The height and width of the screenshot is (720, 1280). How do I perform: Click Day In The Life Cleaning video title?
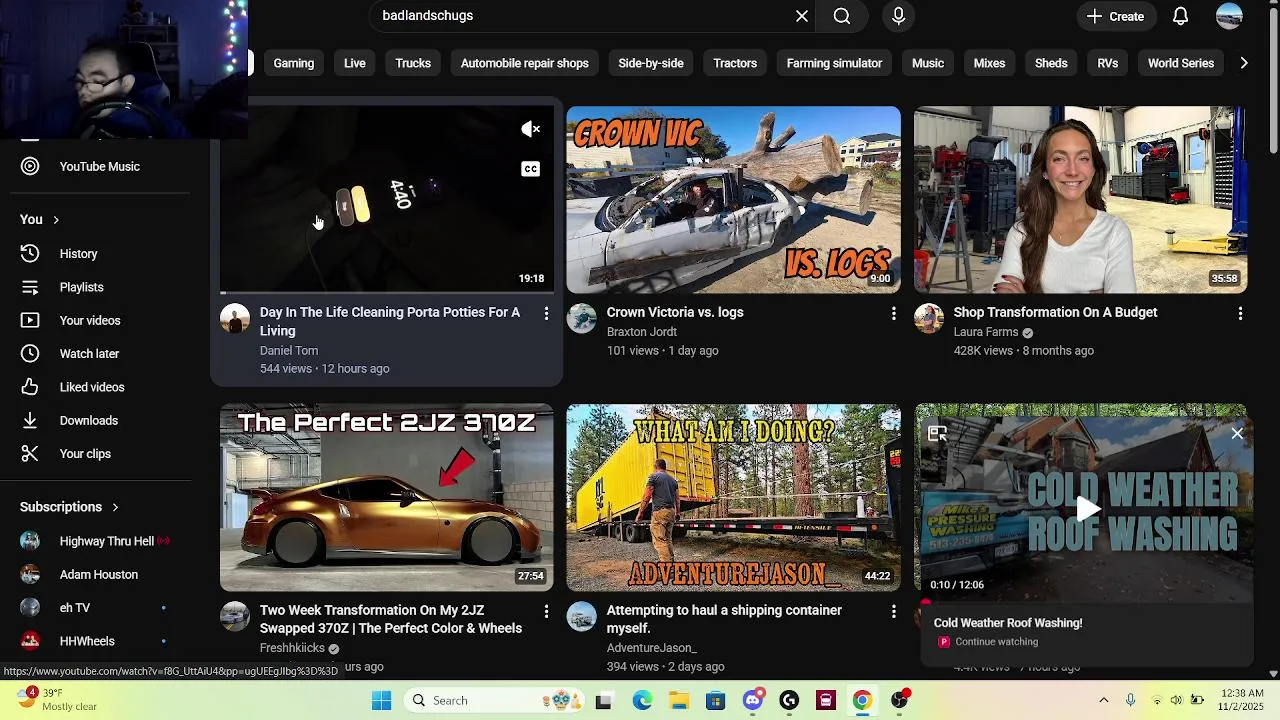390,322
